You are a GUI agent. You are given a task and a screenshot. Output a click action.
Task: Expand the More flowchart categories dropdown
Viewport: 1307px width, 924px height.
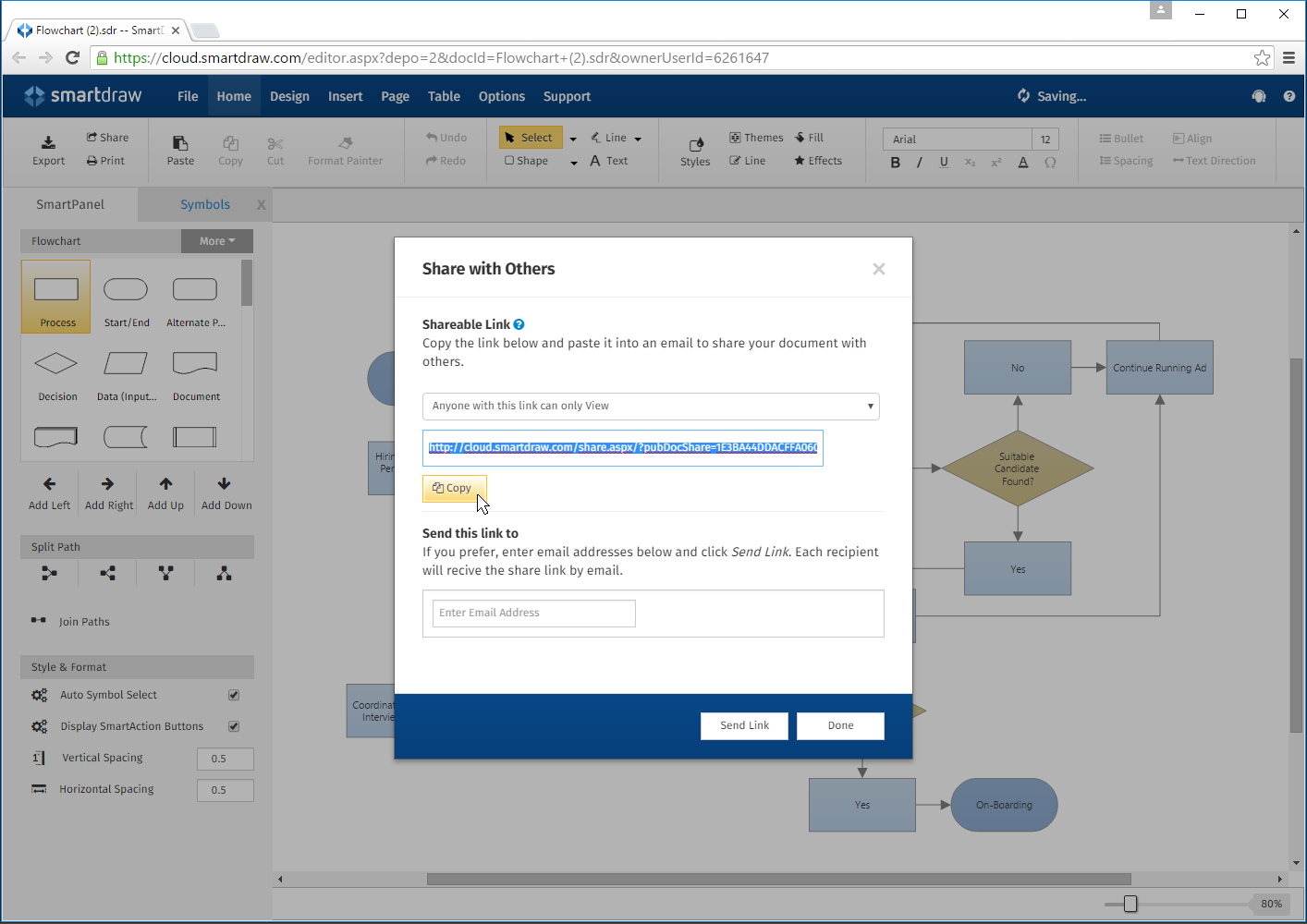(216, 240)
